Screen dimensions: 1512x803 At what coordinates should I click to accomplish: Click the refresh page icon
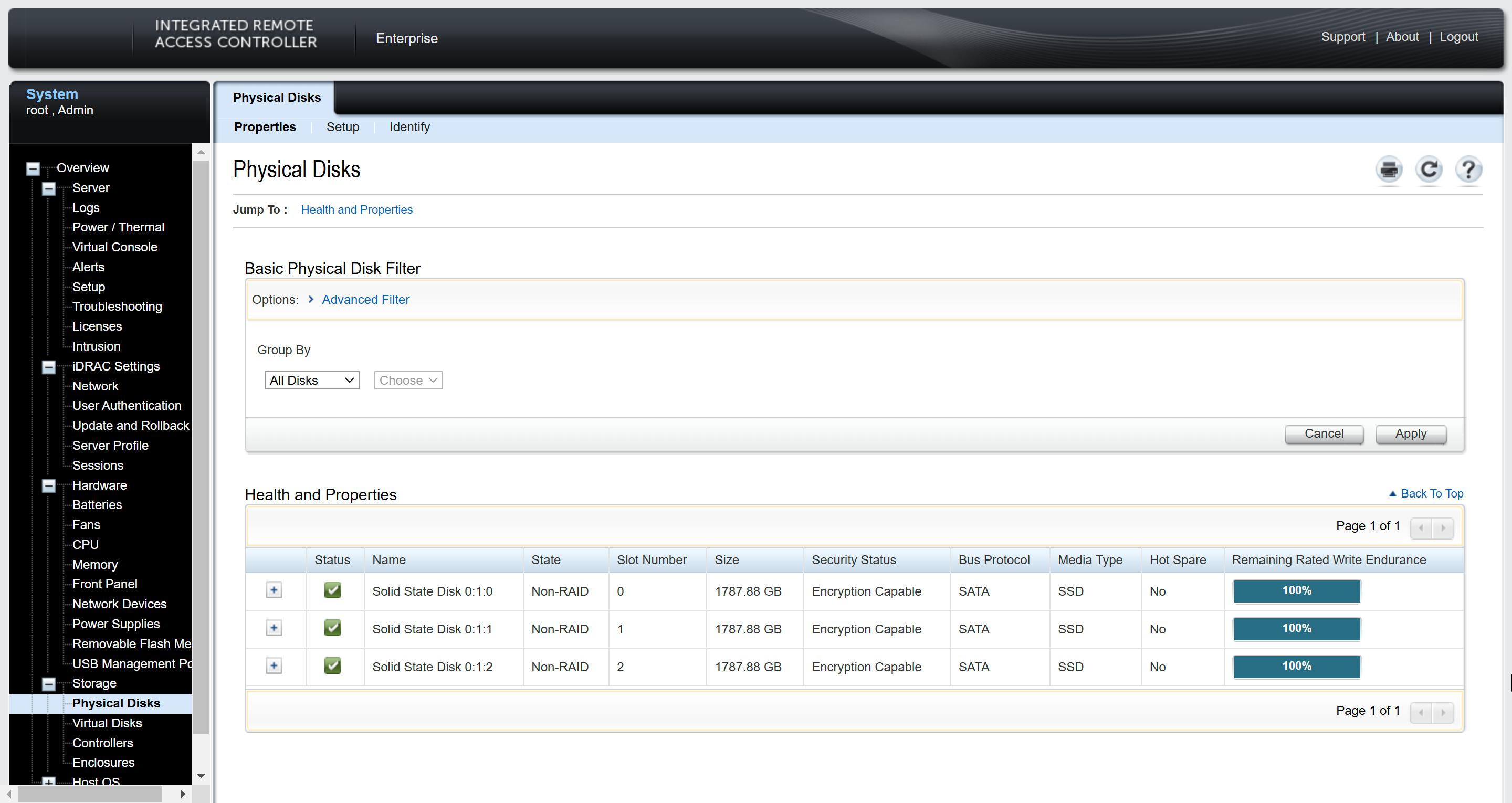pyautogui.click(x=1429, y=170)
